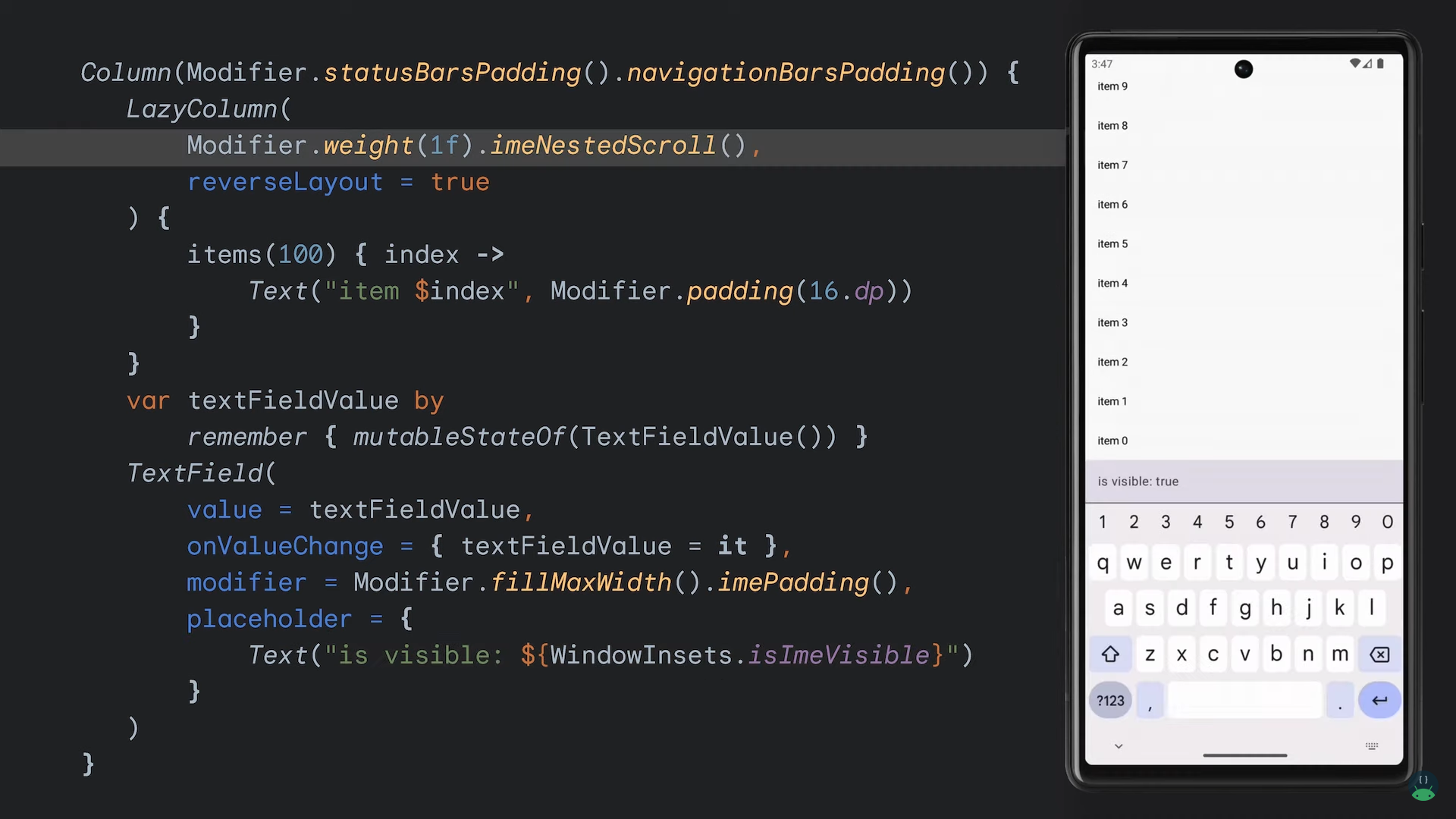The image size is (1456, 819).
Task: Open symbols layout with the ?123 key
Action: 1110,700
